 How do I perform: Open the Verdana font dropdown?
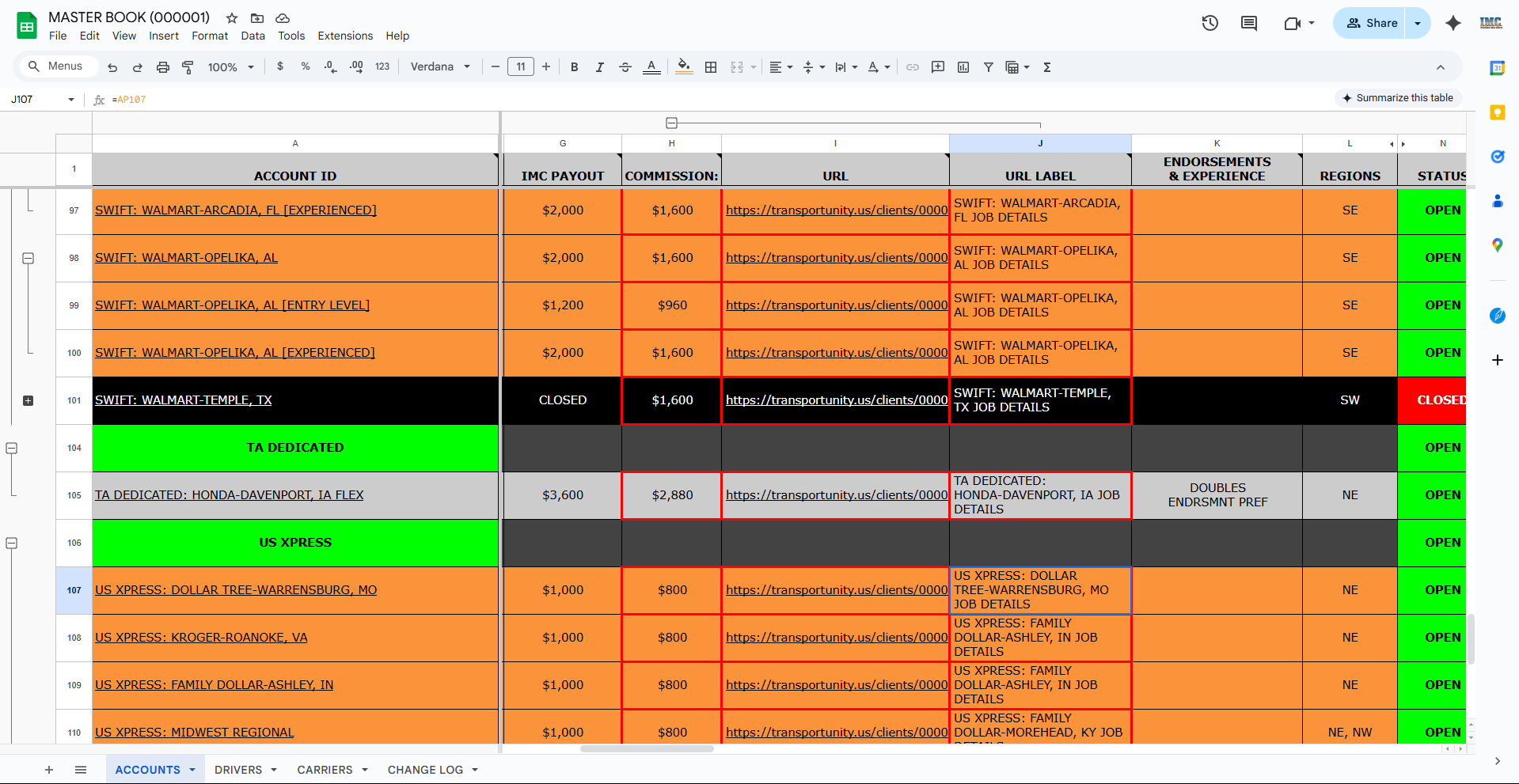point(440,67)
